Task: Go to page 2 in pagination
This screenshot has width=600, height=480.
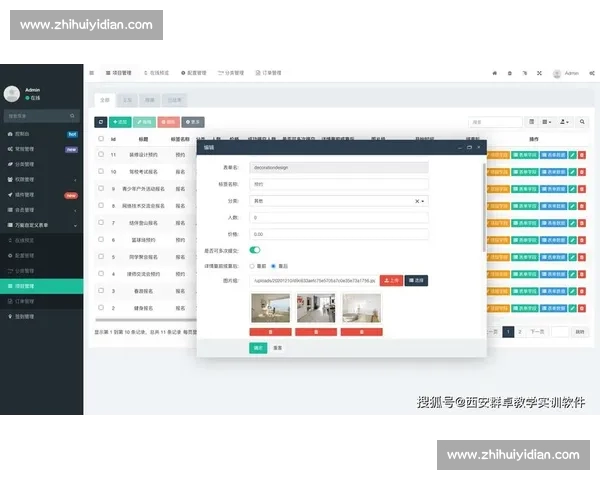Action: click(520, 332)
